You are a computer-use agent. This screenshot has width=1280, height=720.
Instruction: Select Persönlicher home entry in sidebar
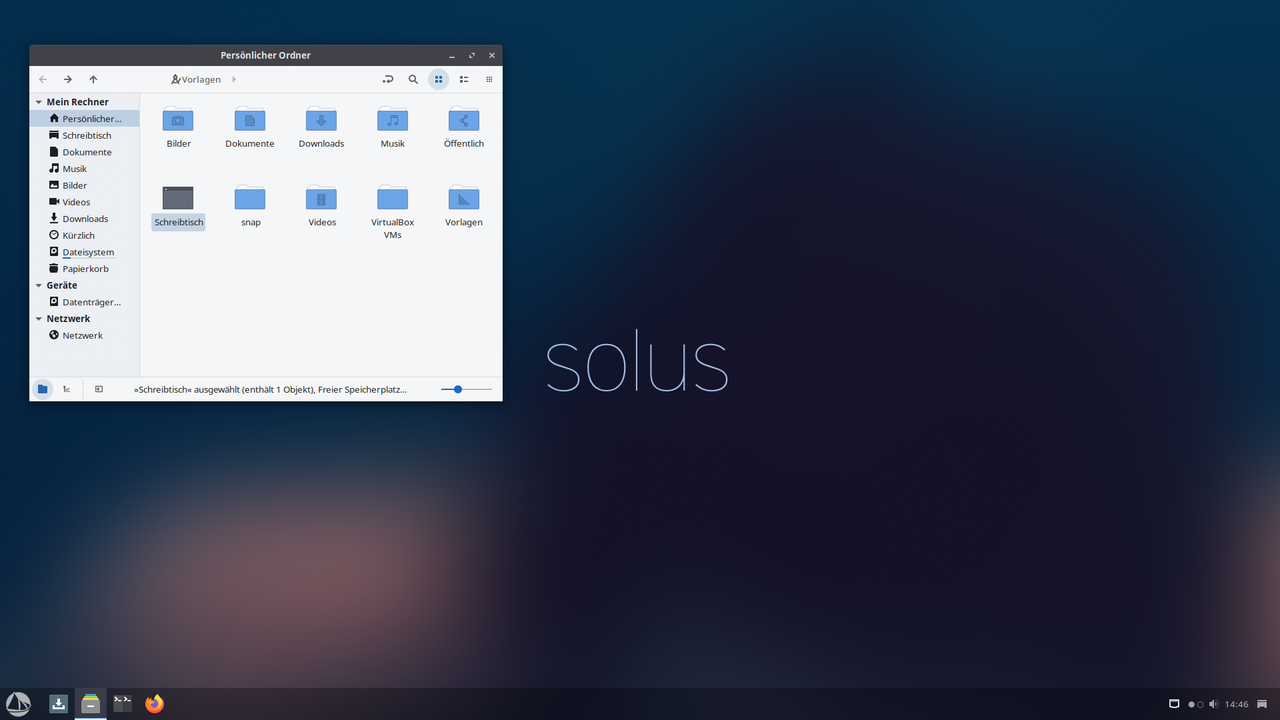pos(85,118)
